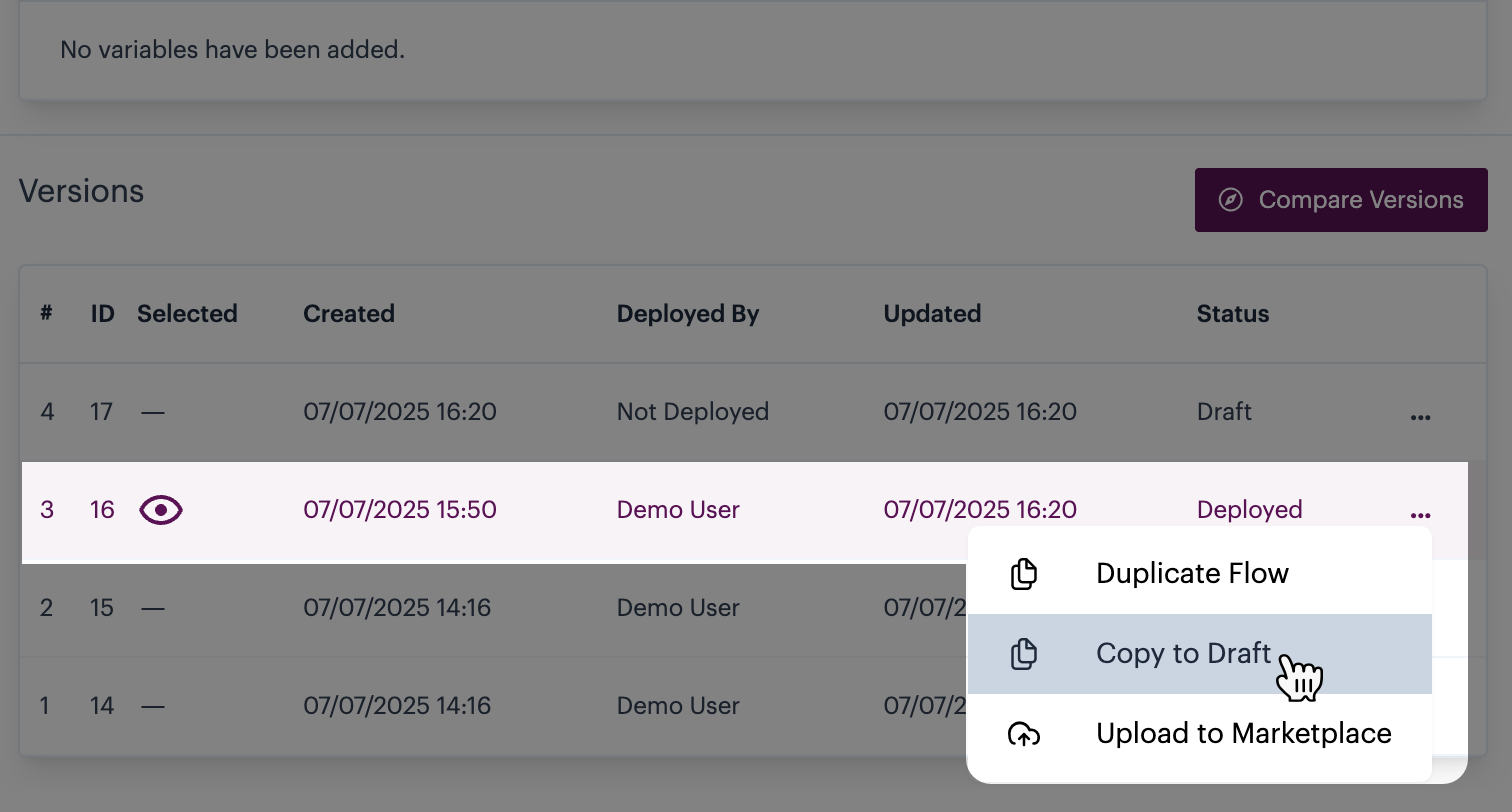Viewport: 1512px width, 812px height.
Task: Select the dash in version 1's Selected column
Action: point(152,706)
